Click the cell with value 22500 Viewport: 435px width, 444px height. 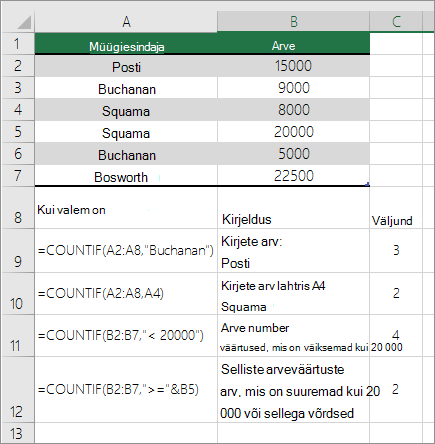(x=293, y=176)
